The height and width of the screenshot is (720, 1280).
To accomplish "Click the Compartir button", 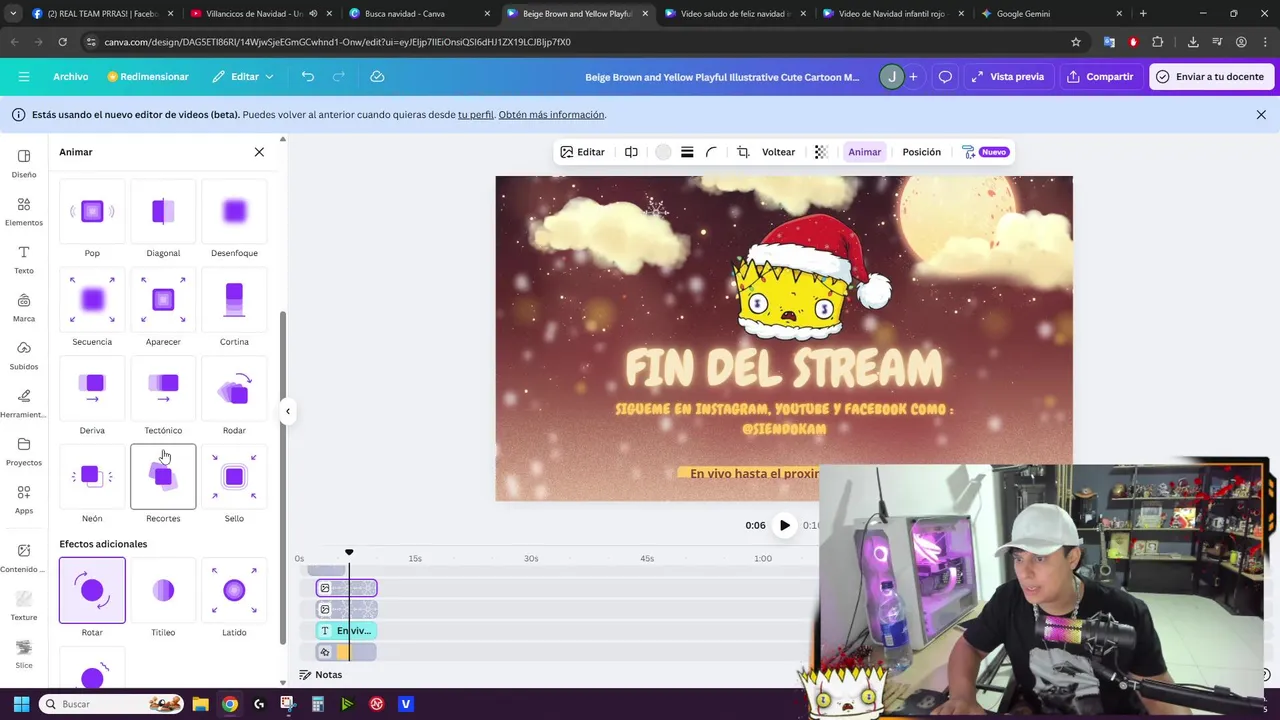I will pos(1100,77).
